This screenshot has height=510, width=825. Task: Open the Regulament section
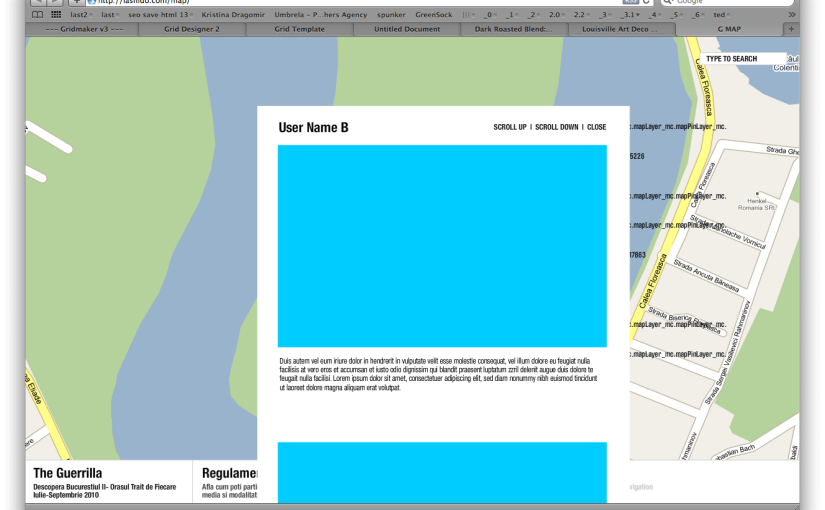click(229, 473)
